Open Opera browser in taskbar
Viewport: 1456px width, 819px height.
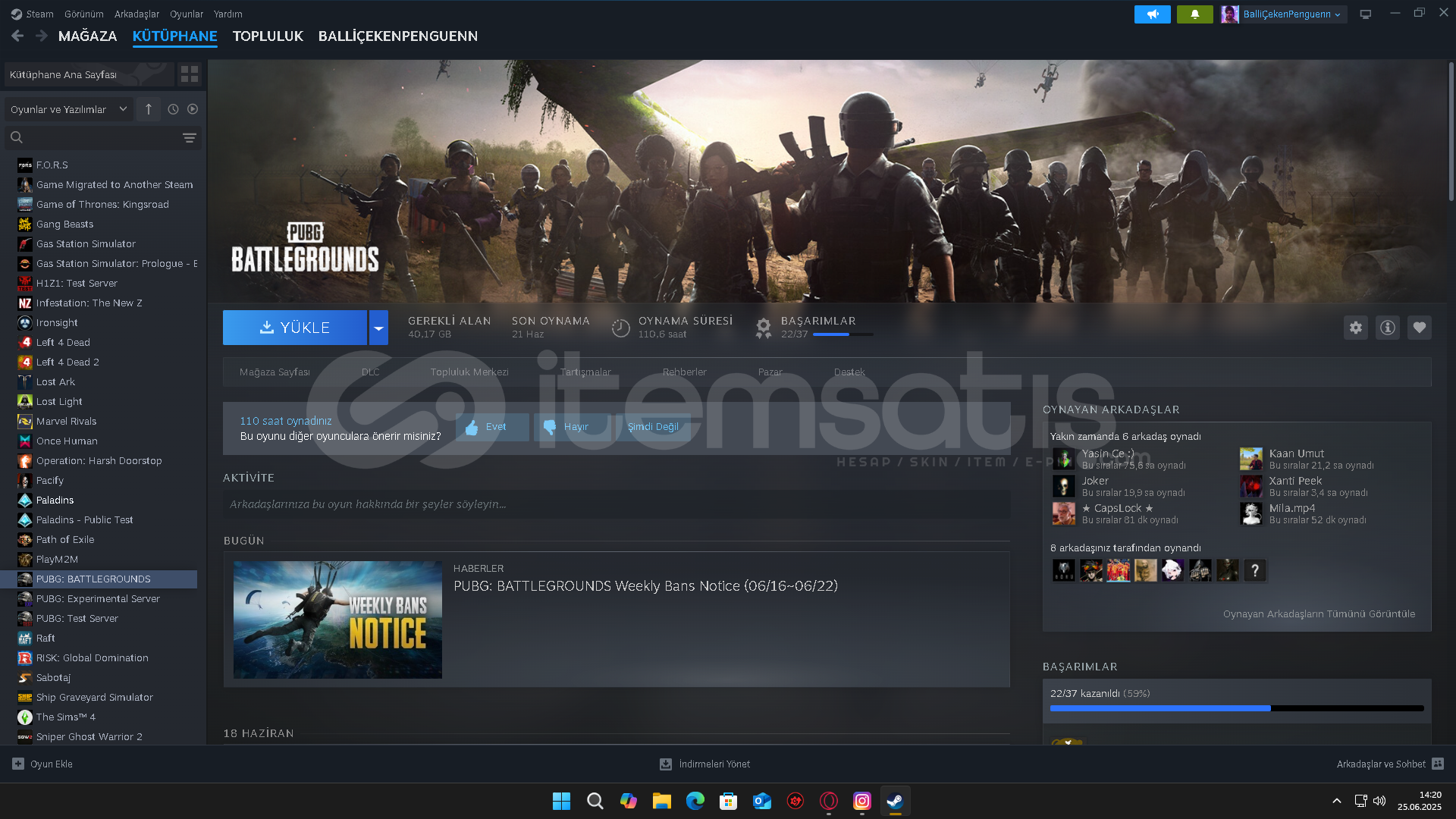tap(829, 801)
